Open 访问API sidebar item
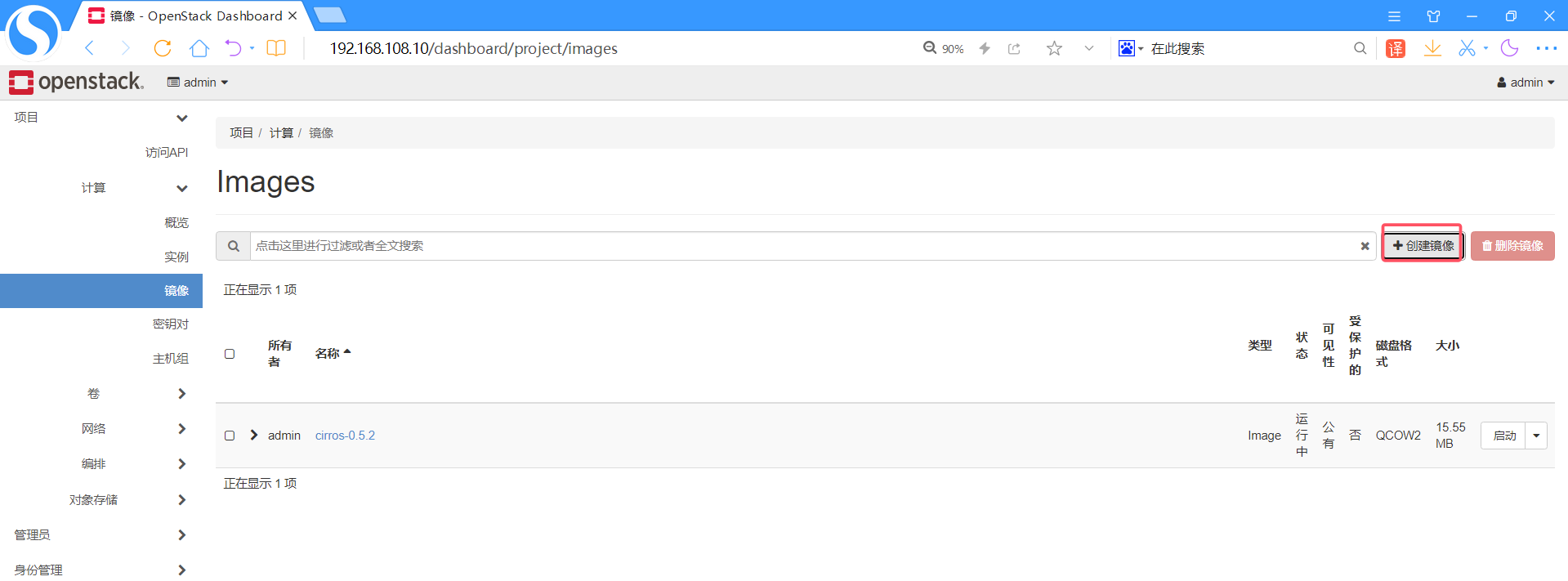Screen dimensions: 1568x581 [167, 152]
